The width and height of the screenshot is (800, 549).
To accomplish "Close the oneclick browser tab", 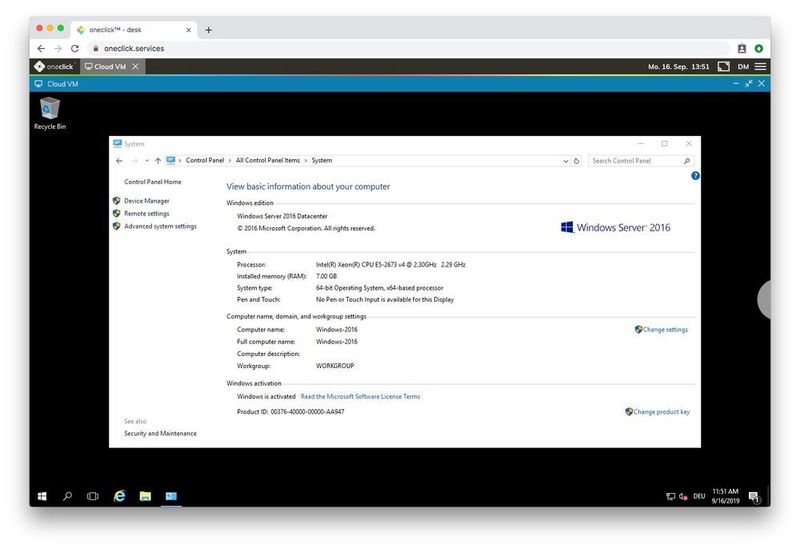I will [188, 30].
